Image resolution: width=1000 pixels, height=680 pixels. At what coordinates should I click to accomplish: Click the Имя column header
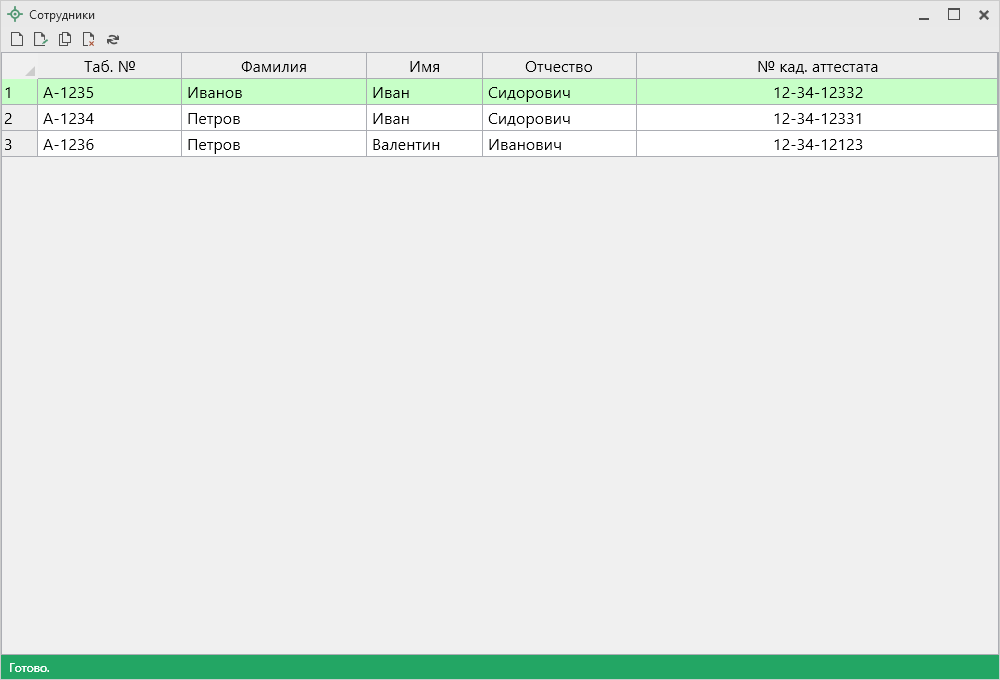pyautogui.click(x=424, y=67)
